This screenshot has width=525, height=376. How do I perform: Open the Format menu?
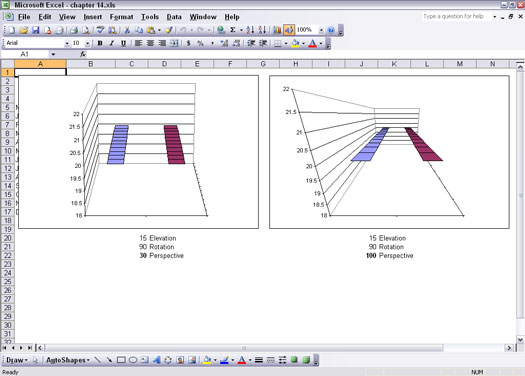click(x=121, y=17)
